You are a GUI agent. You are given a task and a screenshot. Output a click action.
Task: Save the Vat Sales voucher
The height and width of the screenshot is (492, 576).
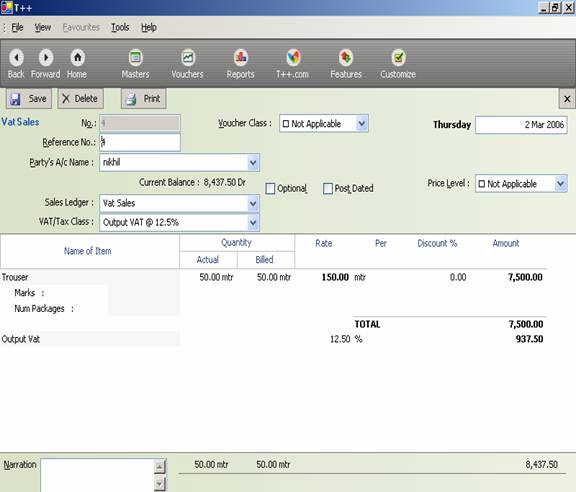click(x=29, y=98)
